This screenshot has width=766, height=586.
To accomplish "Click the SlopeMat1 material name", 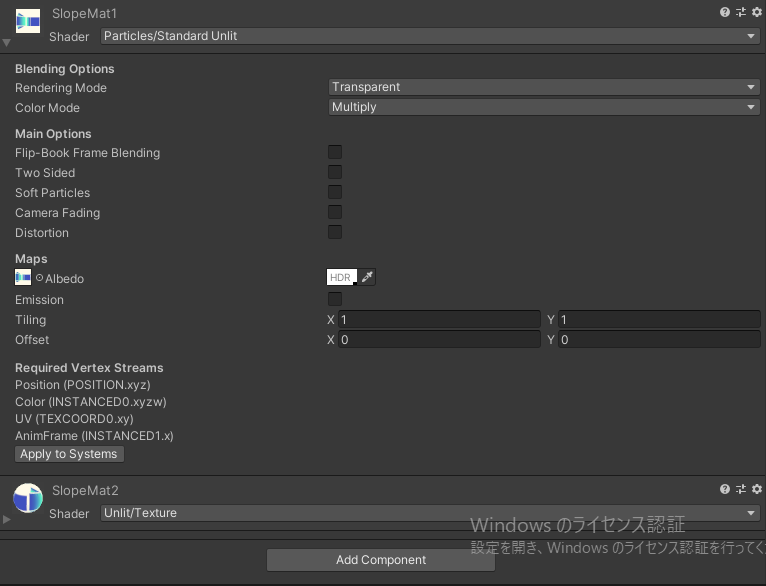I will (x=85, y=14).
